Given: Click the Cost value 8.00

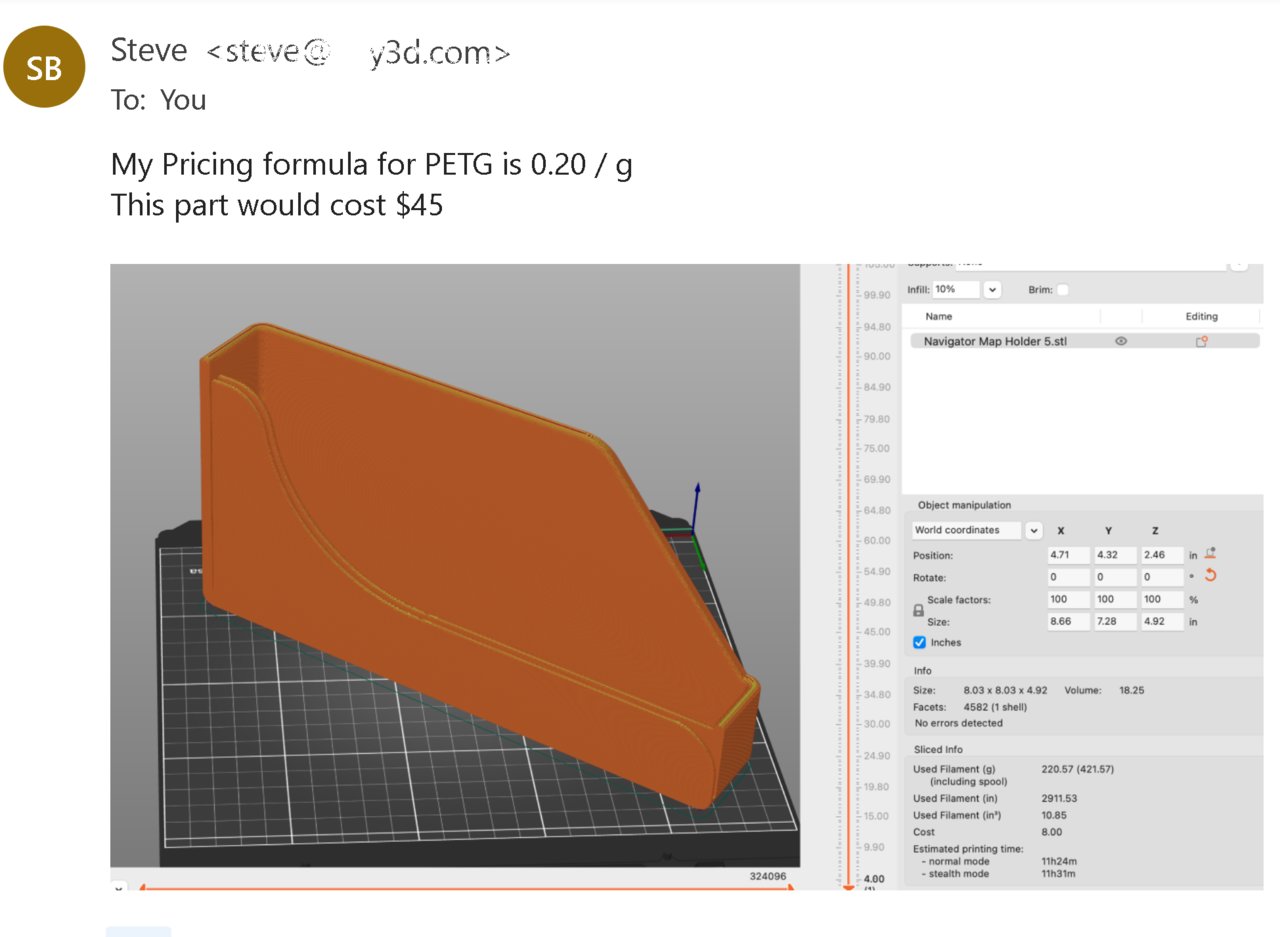Looking at the screenshot, I should (1052, 832).
